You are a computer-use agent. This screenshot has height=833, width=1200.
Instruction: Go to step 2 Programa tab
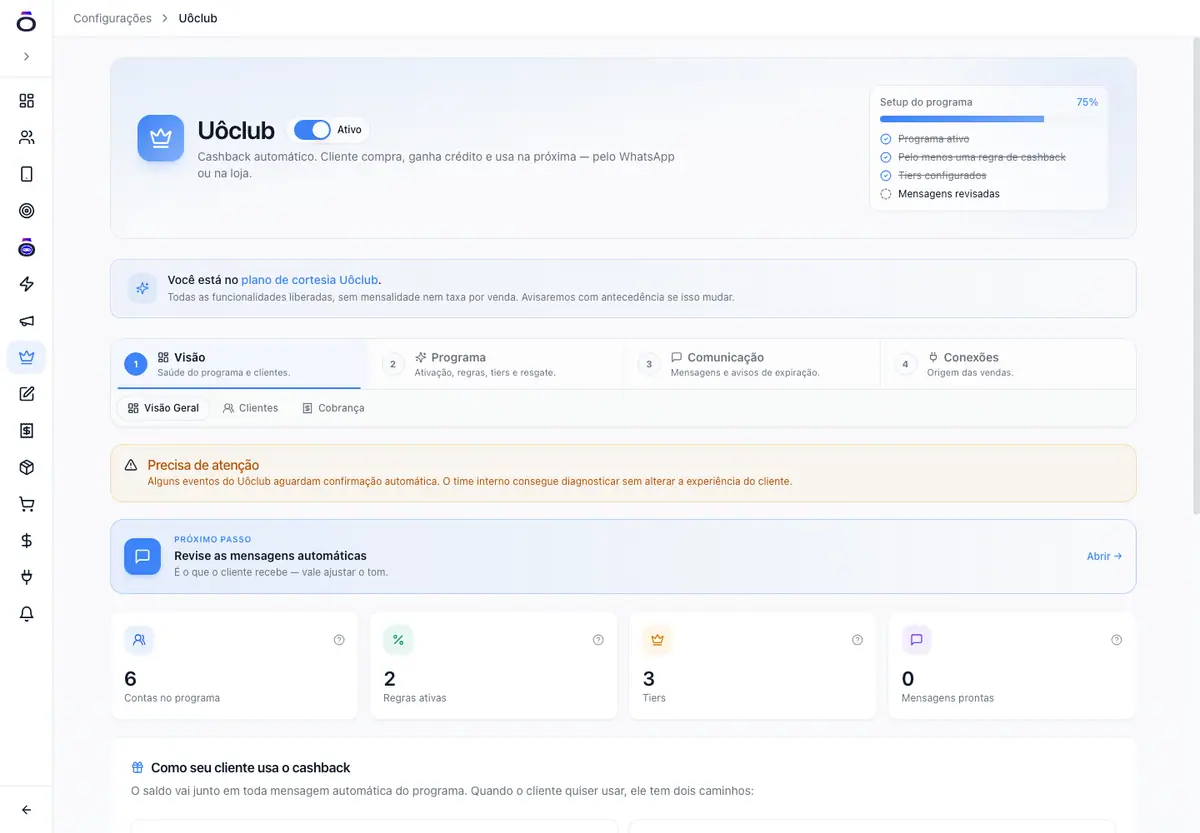tap(495, 364)
